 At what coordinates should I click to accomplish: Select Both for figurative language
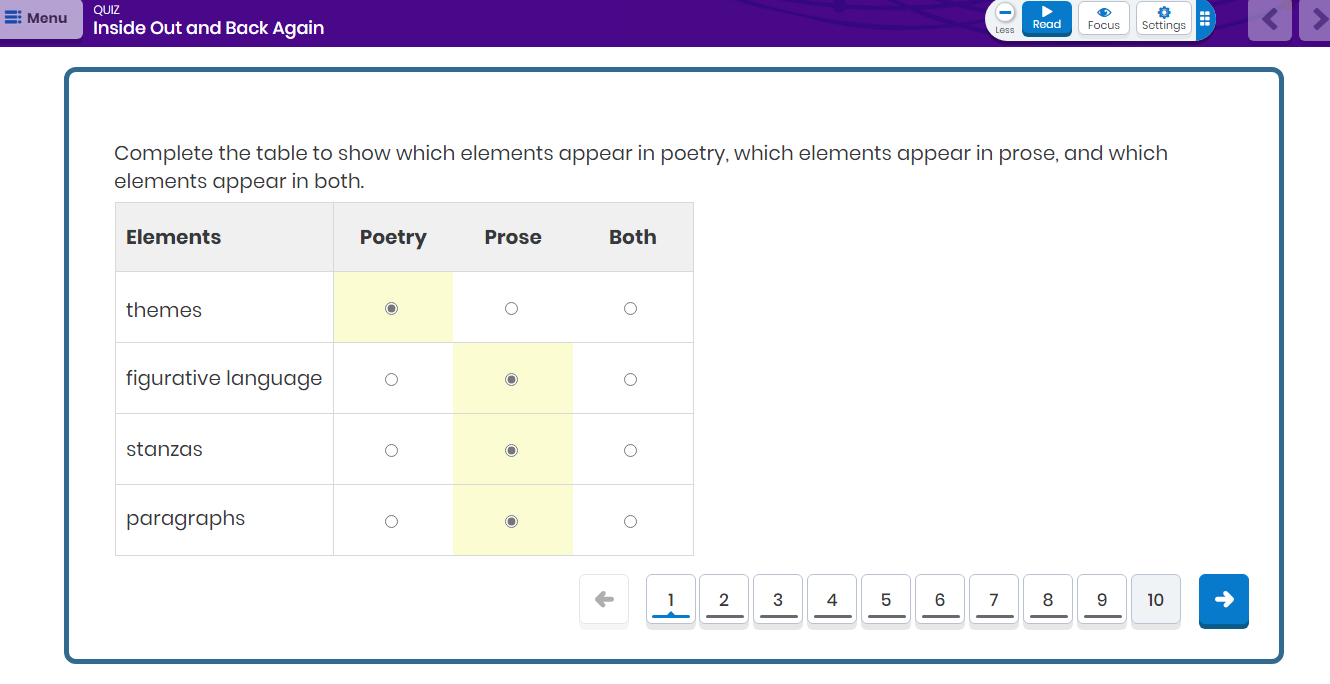pyautogui.click(x=630, y=380)
